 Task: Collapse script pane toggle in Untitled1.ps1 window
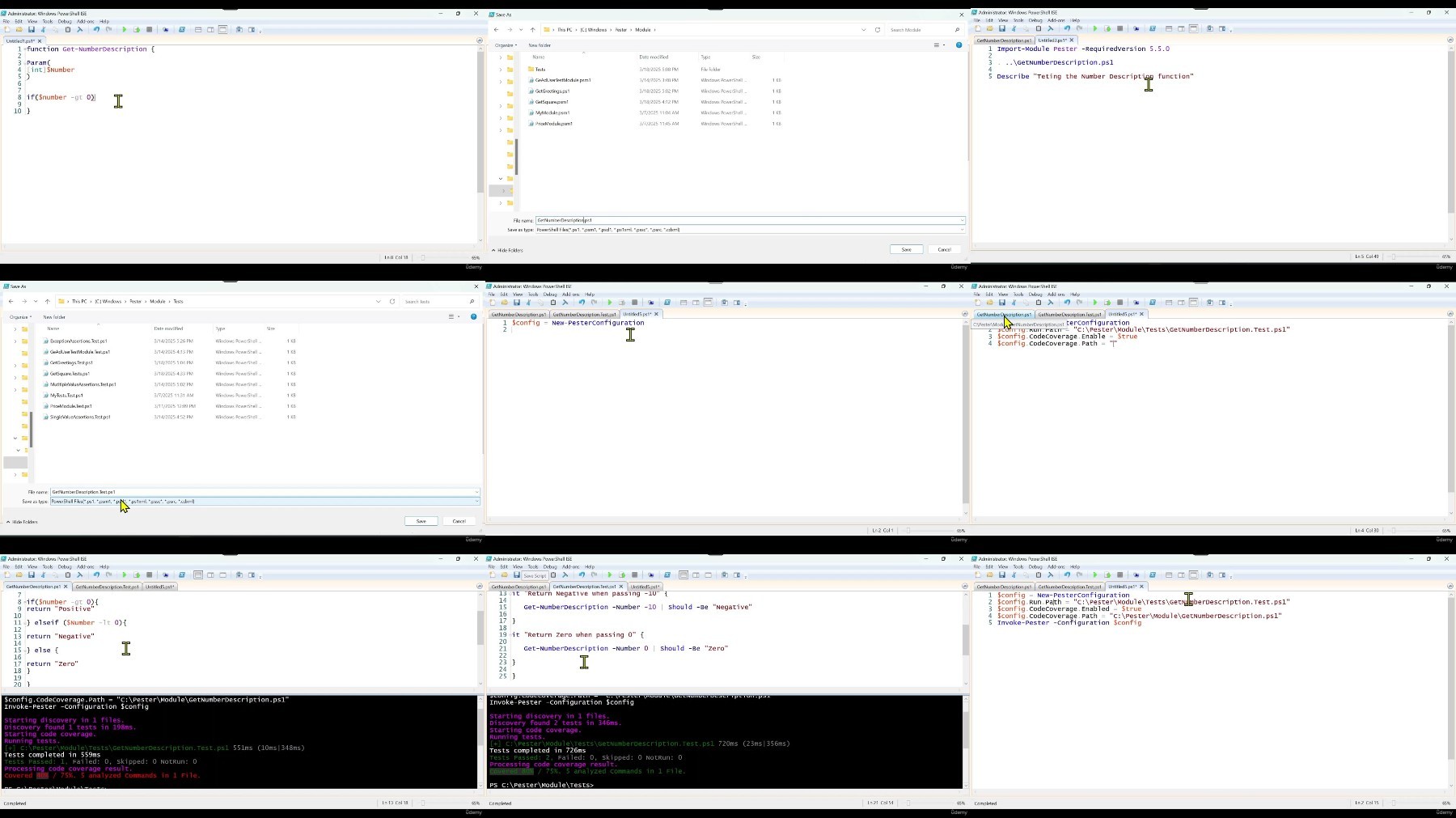[480, 40]
